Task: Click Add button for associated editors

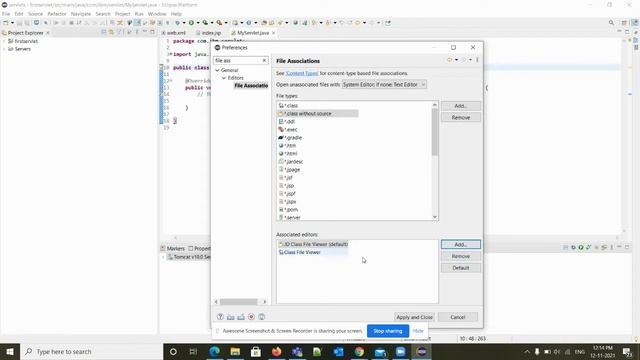Action: [461, 244]
